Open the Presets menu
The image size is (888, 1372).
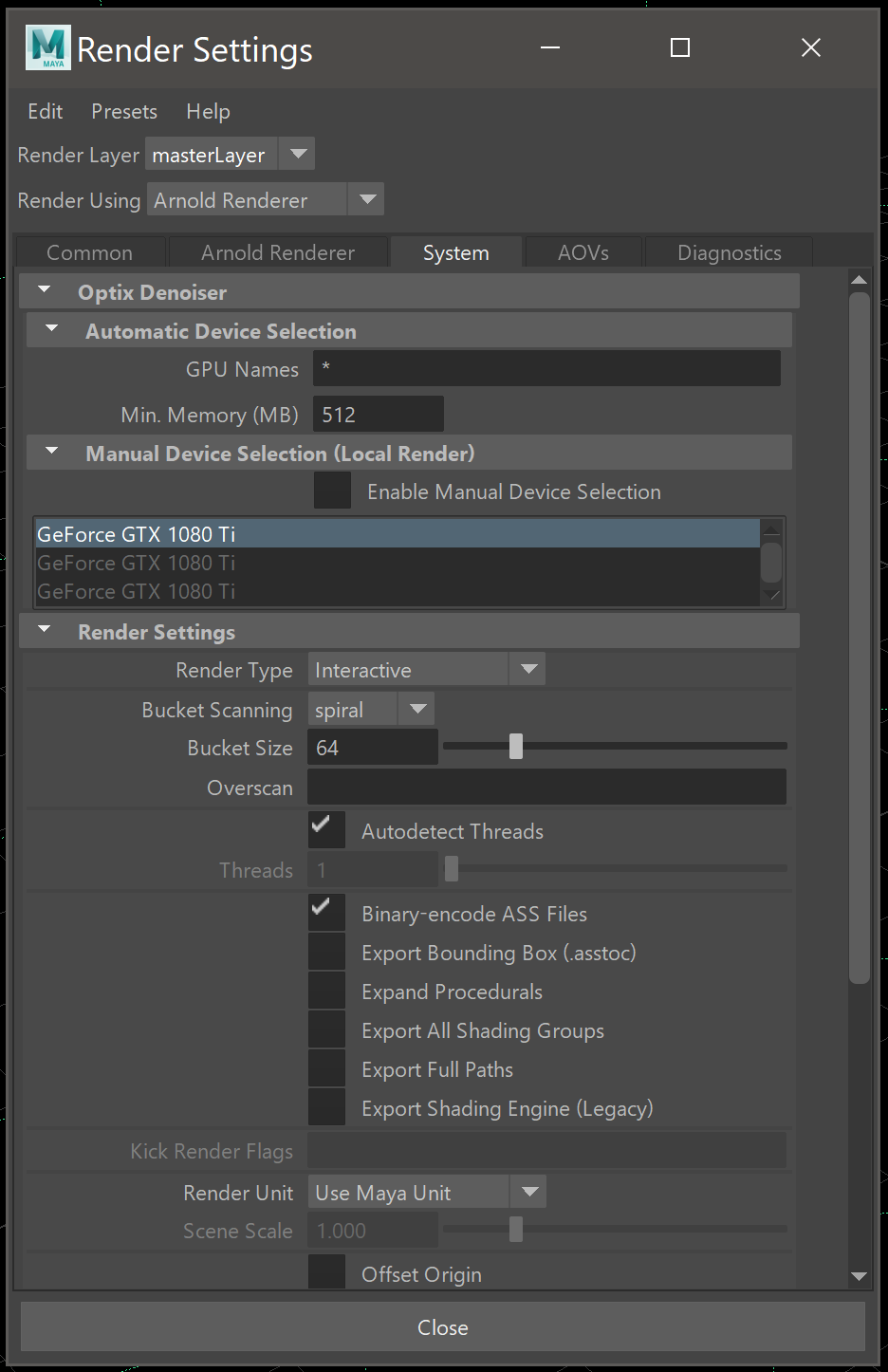click(x=123, y=111)
